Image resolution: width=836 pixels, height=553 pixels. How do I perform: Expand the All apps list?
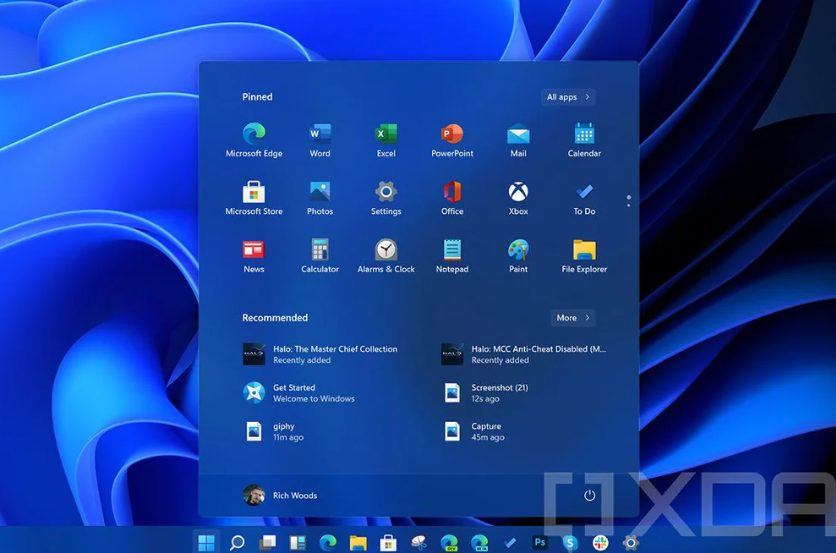pos(568,97)
